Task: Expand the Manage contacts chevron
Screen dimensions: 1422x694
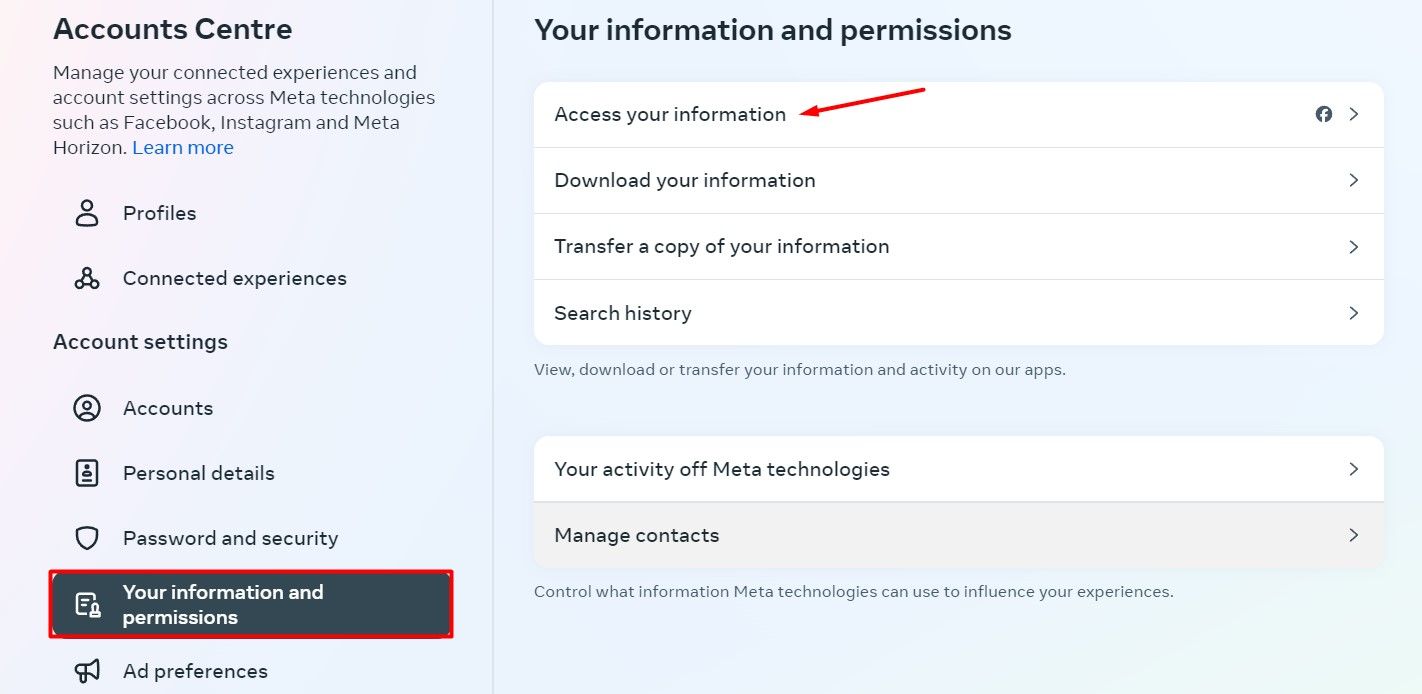Action: pos(1354,535)
